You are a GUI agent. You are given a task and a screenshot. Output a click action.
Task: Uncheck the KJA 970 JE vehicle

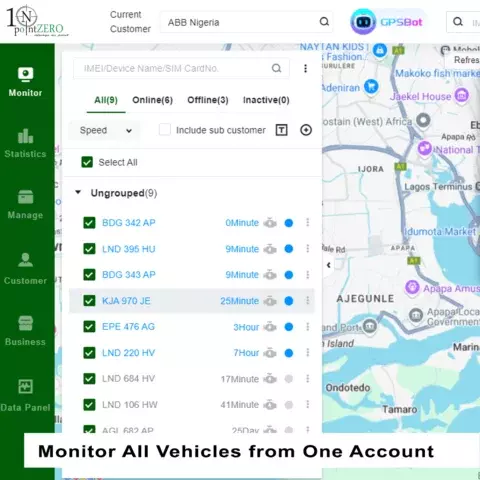pyautogui.click(x=89, y=301)
